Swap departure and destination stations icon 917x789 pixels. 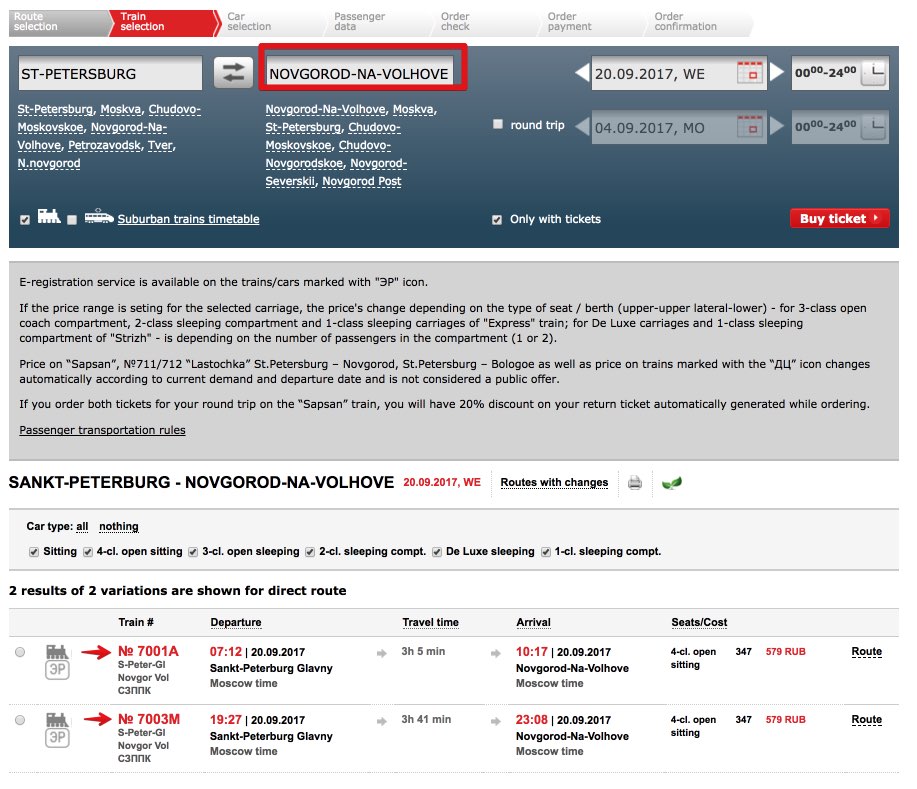pos(233,73)
